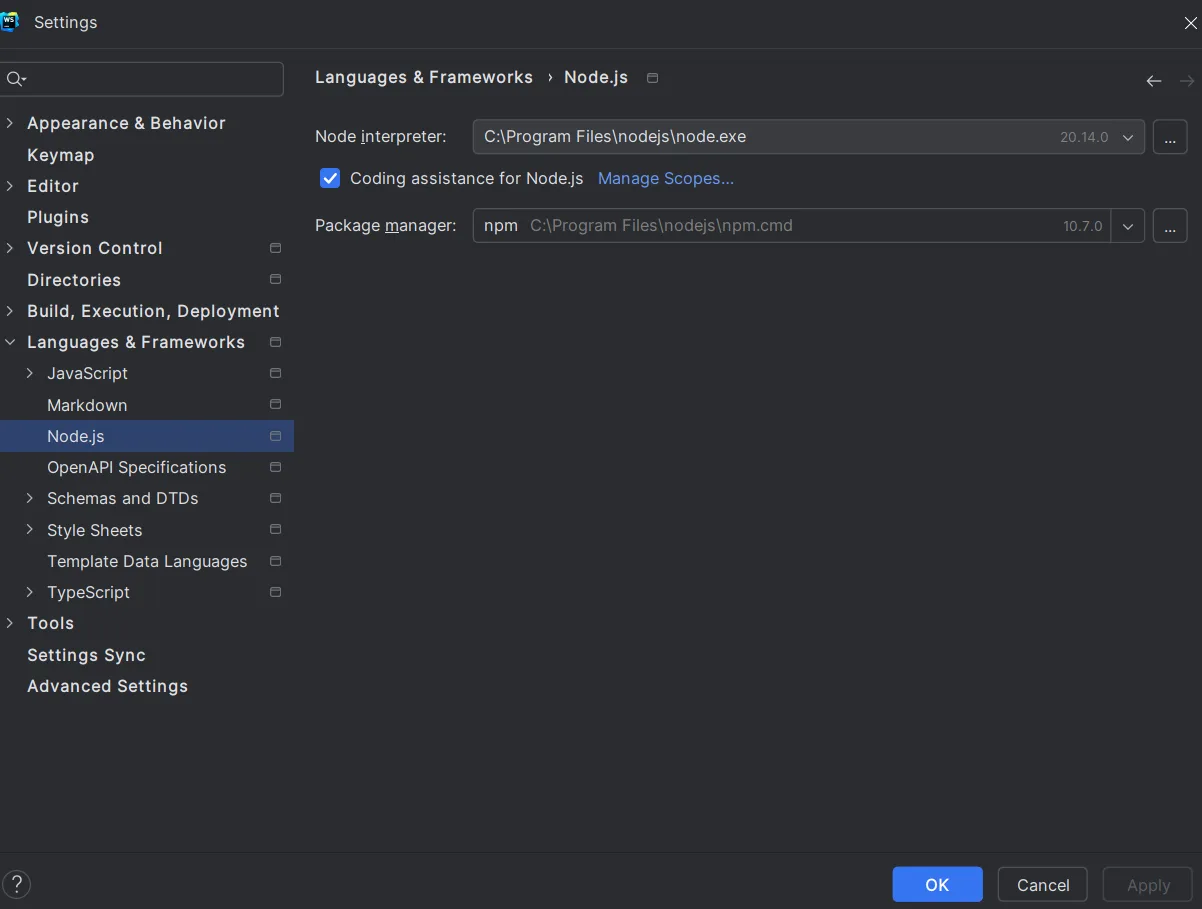
Task: Click project-level icon next to Style Sheets
Action: pos(276,529)
